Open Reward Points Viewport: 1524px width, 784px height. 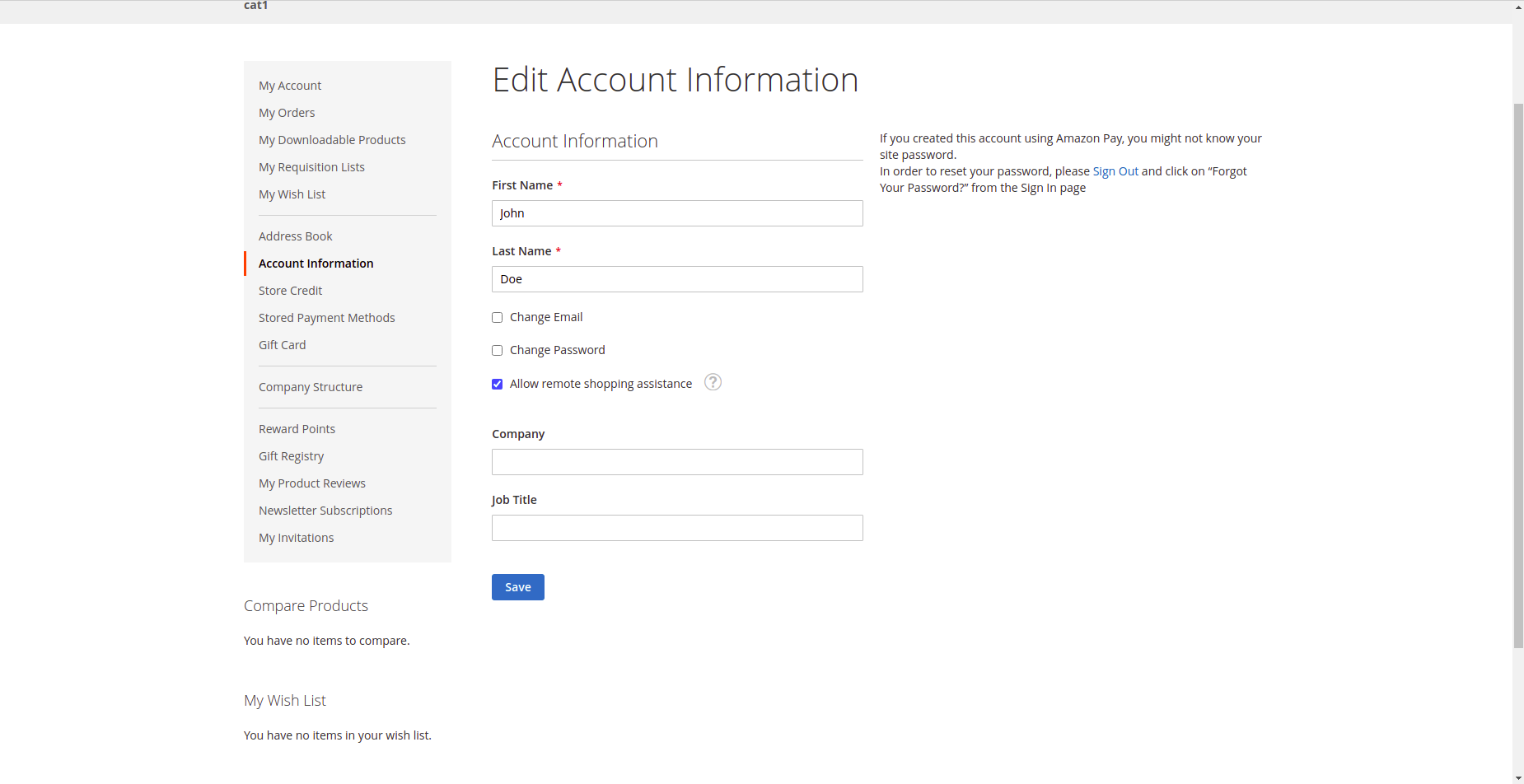[x=297, y=429]
